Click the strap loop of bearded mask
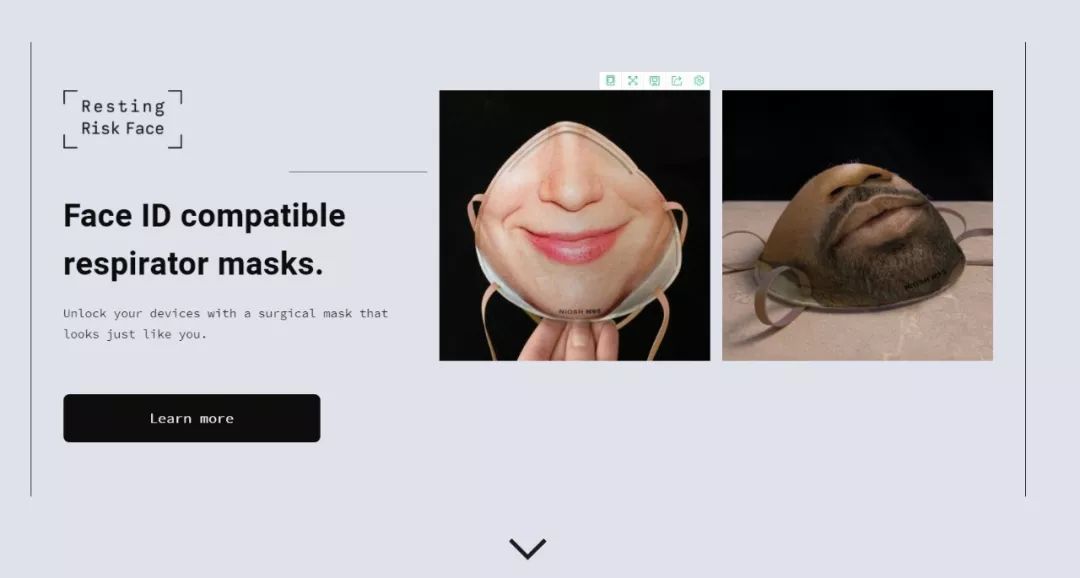Image resolution: width=1080 pixels, height=578 pixels. 776,295
